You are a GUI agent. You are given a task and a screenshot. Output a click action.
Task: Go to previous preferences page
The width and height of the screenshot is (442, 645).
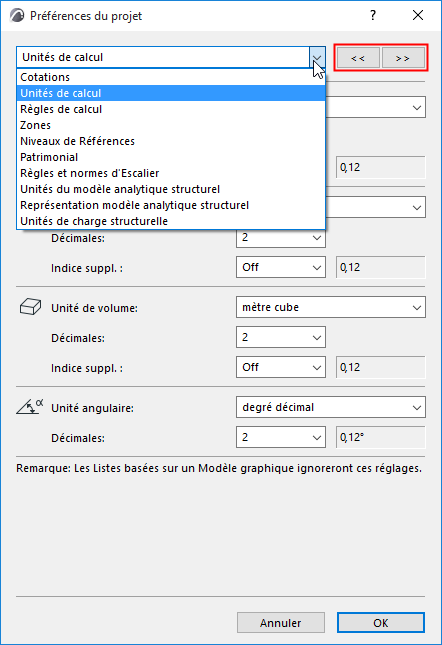[358, 58]
